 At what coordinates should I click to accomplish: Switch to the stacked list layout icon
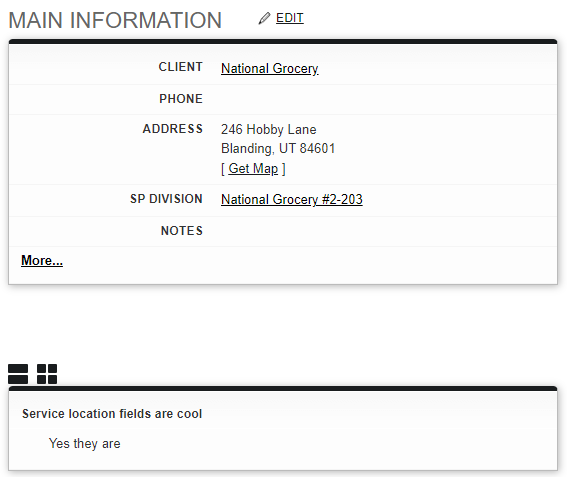click(x=18, y=374)
